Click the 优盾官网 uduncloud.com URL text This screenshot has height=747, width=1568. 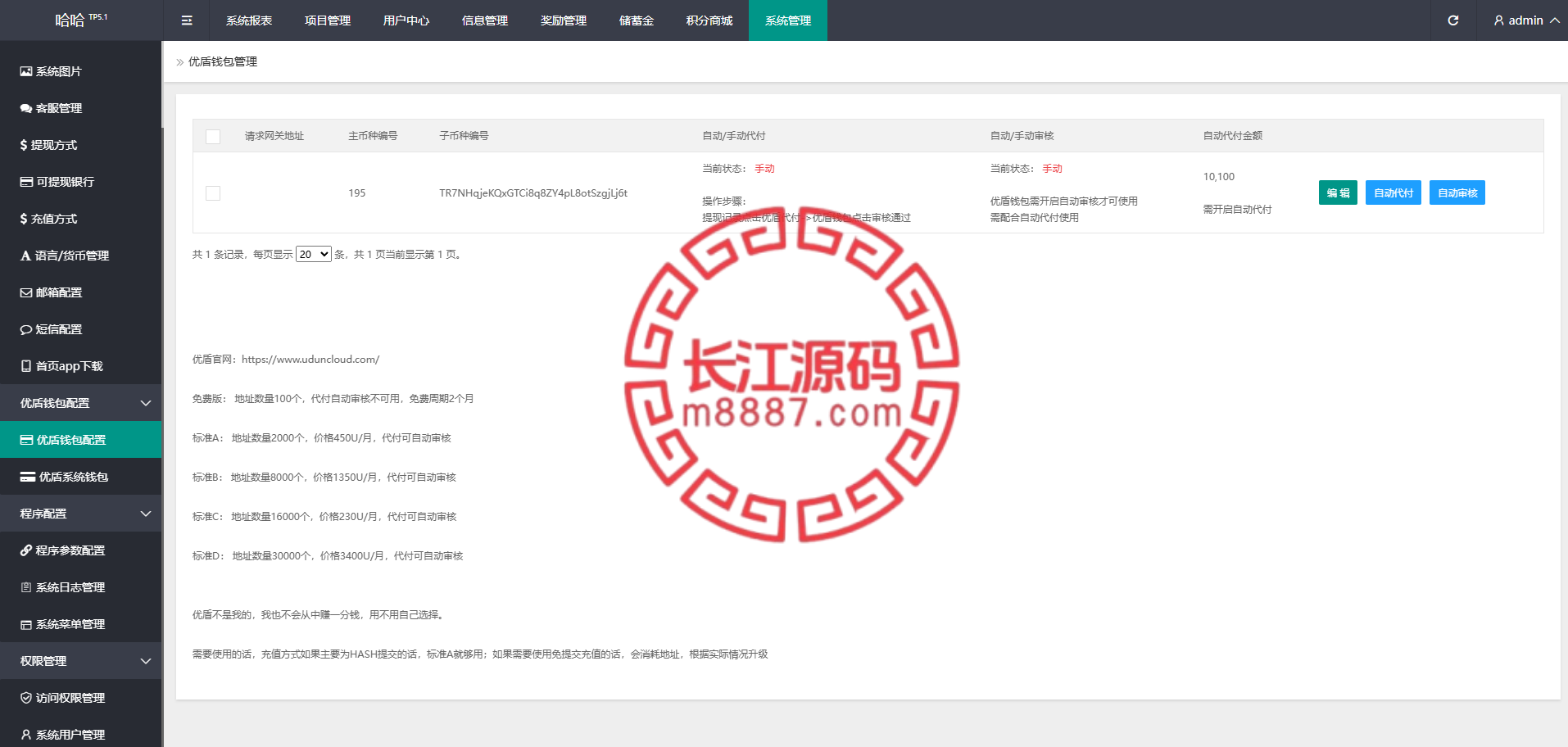tap(310, 360)
